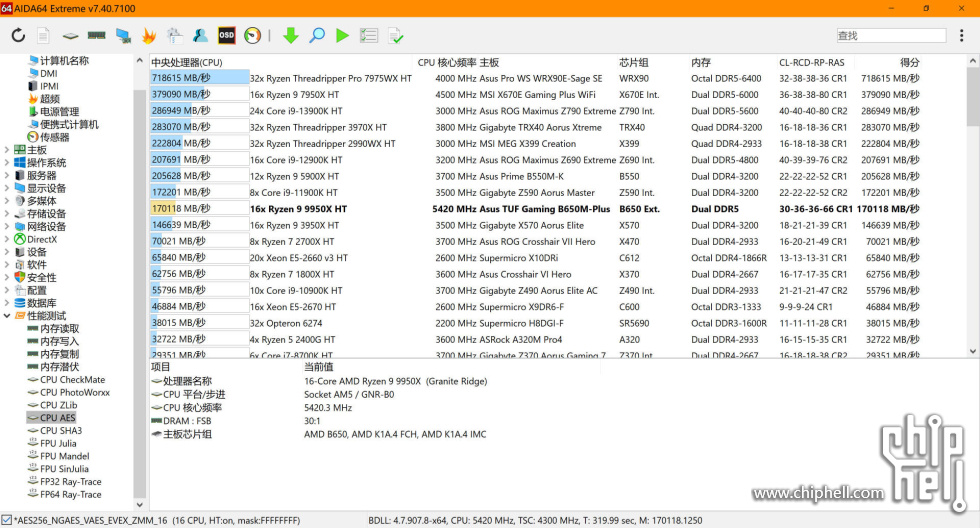Expand the 网络设备 node
The width and height of the screenshot is (980, 528).
coord(7,226)
